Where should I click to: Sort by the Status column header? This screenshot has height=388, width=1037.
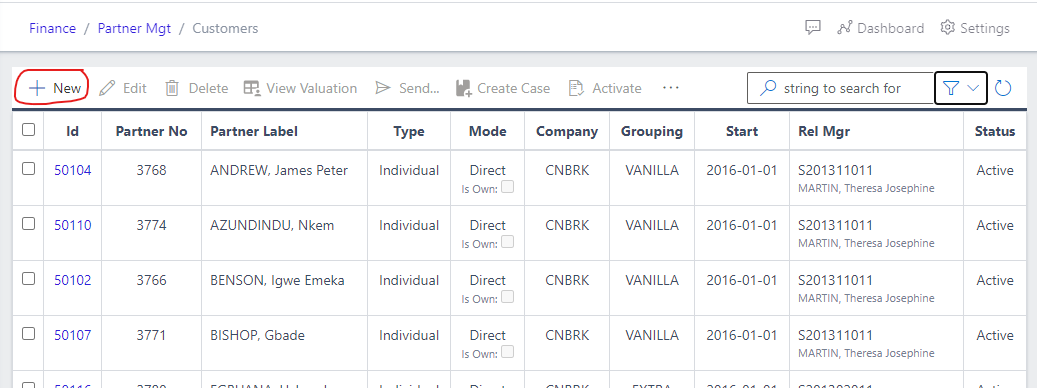(x=995, y=132)
